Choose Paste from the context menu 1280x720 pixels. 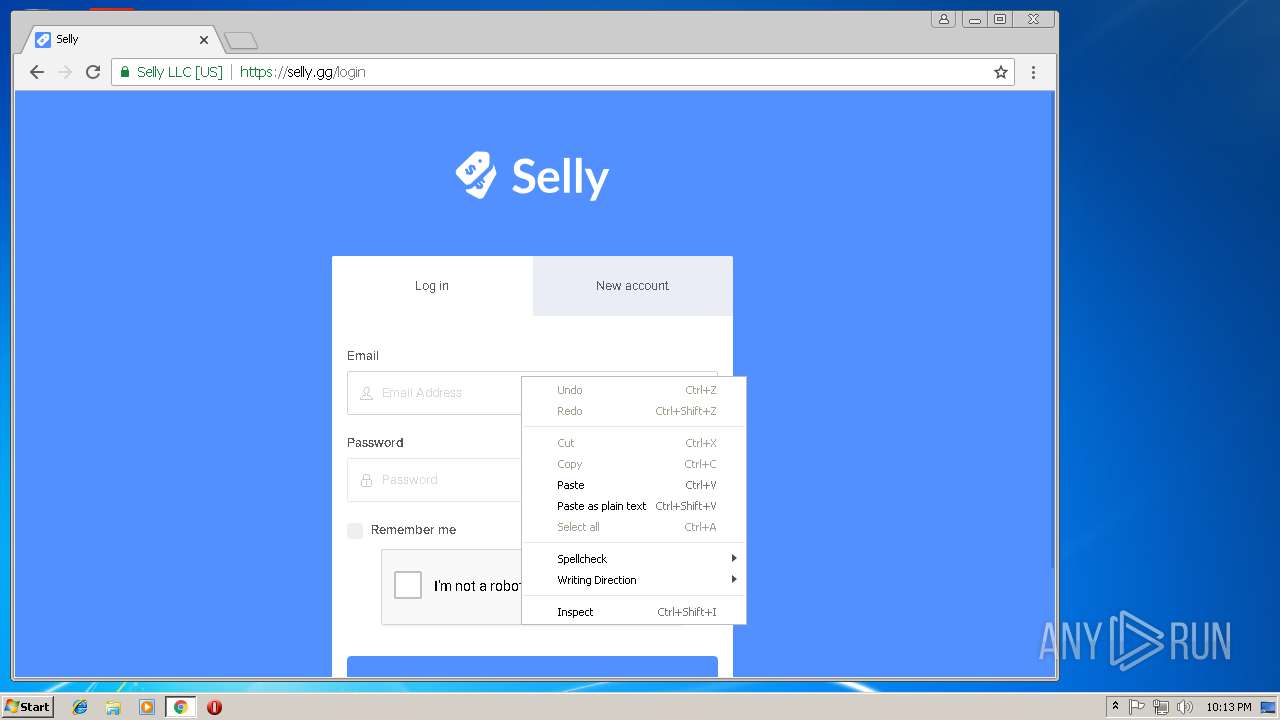click(x=634, y=485)
